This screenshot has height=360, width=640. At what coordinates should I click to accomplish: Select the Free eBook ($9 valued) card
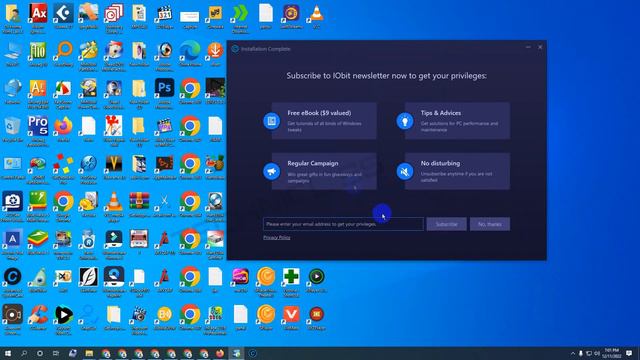324,121
